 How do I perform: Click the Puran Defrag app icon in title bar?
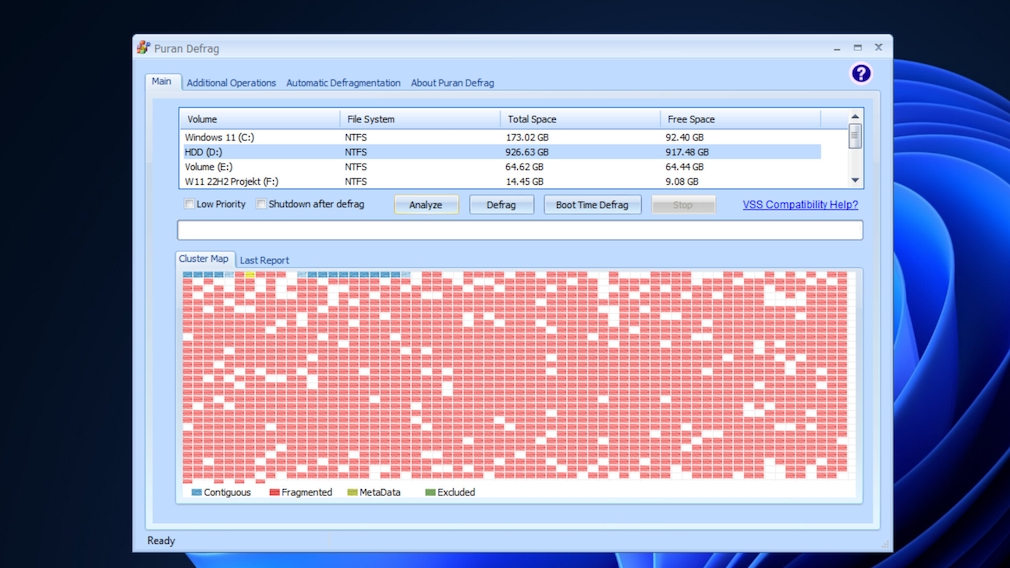(x=143, y=48)
